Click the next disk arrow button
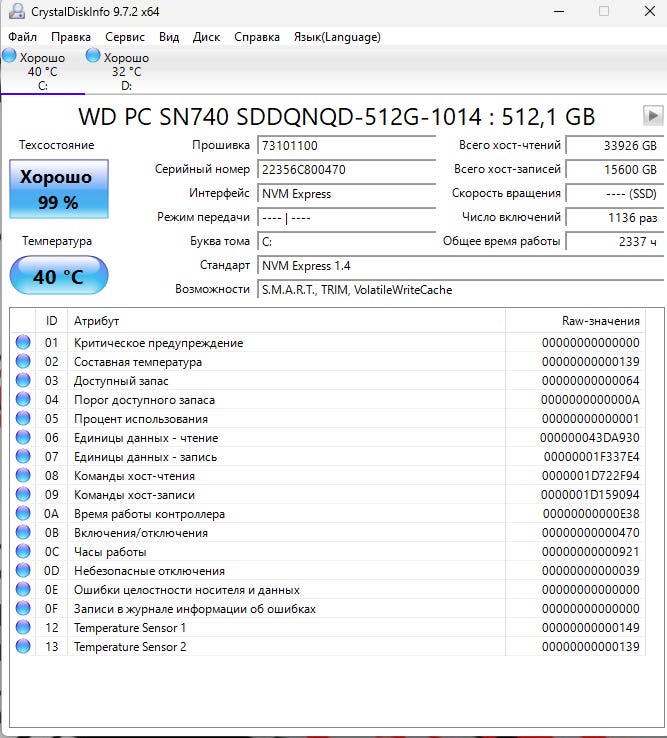 tap(653, 115)
